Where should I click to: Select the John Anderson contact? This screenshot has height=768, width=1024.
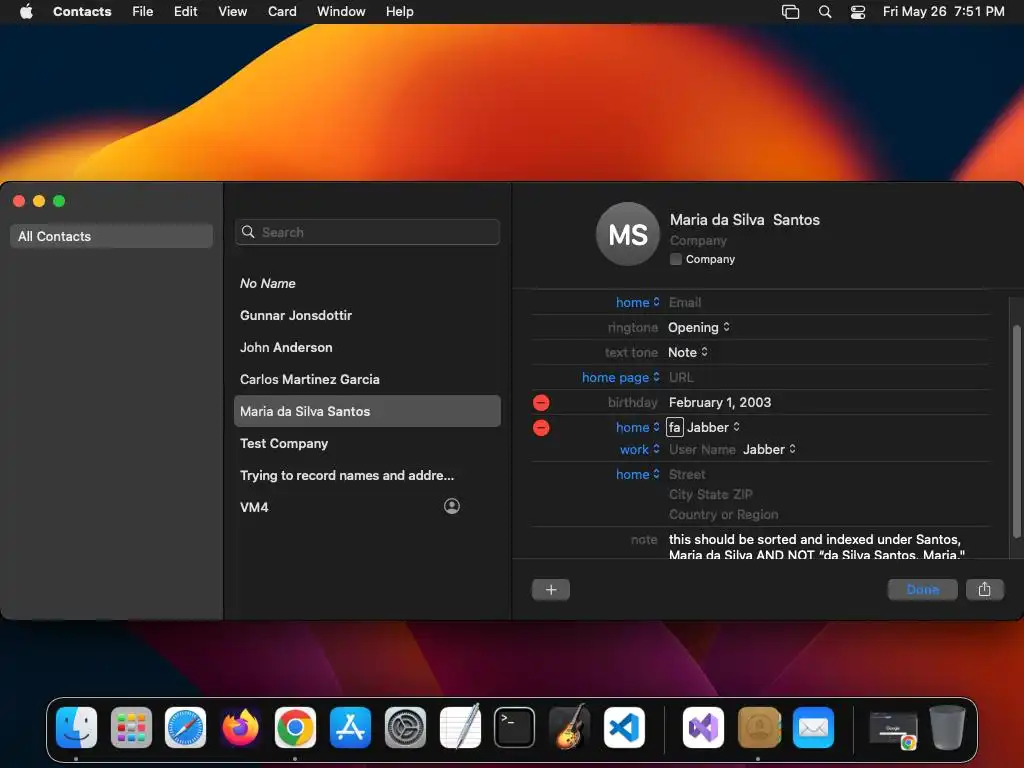click(x=367, y=347)
